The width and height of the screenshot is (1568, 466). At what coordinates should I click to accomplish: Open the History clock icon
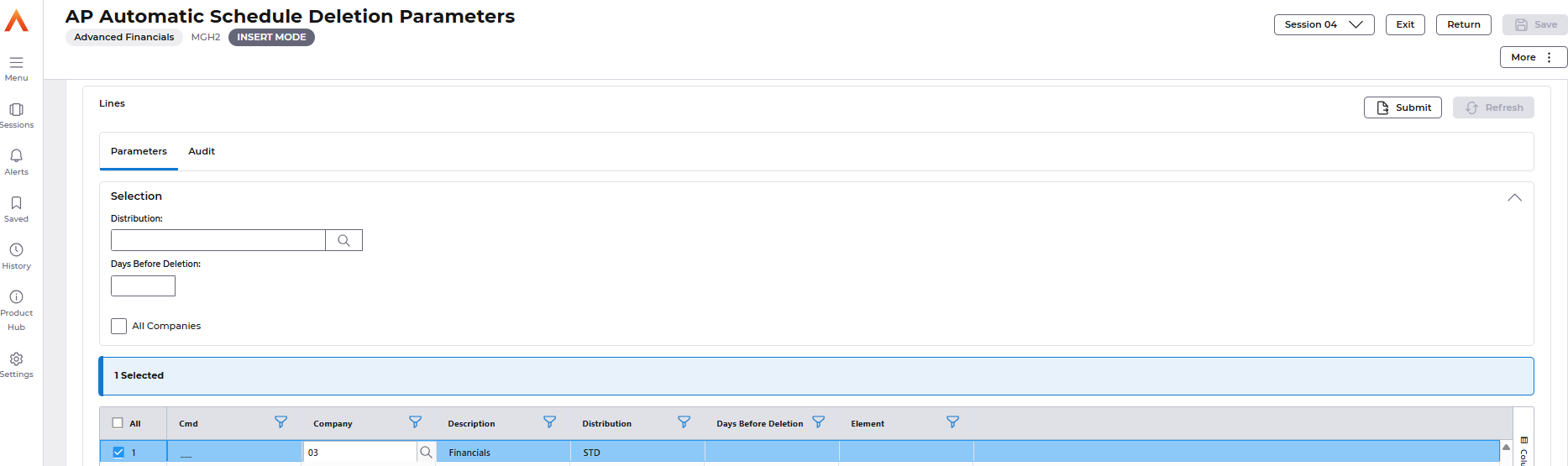pos(16,250)
